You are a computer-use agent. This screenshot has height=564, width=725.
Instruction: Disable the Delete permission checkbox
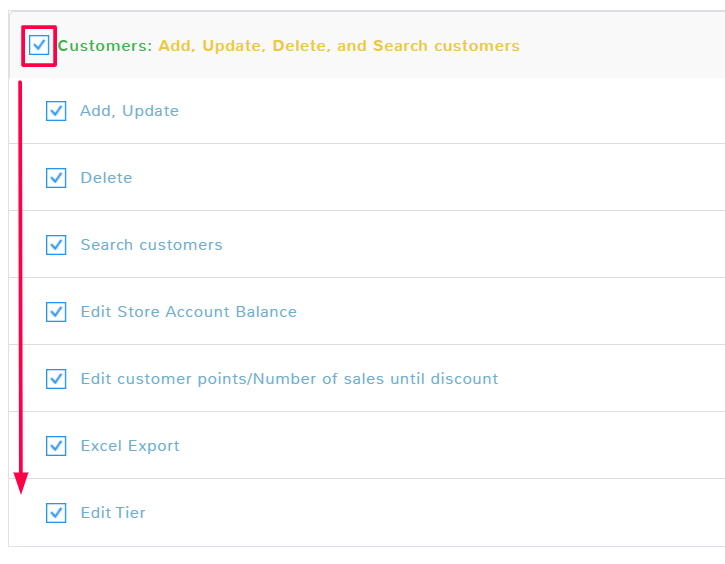[x=56, y=178]
